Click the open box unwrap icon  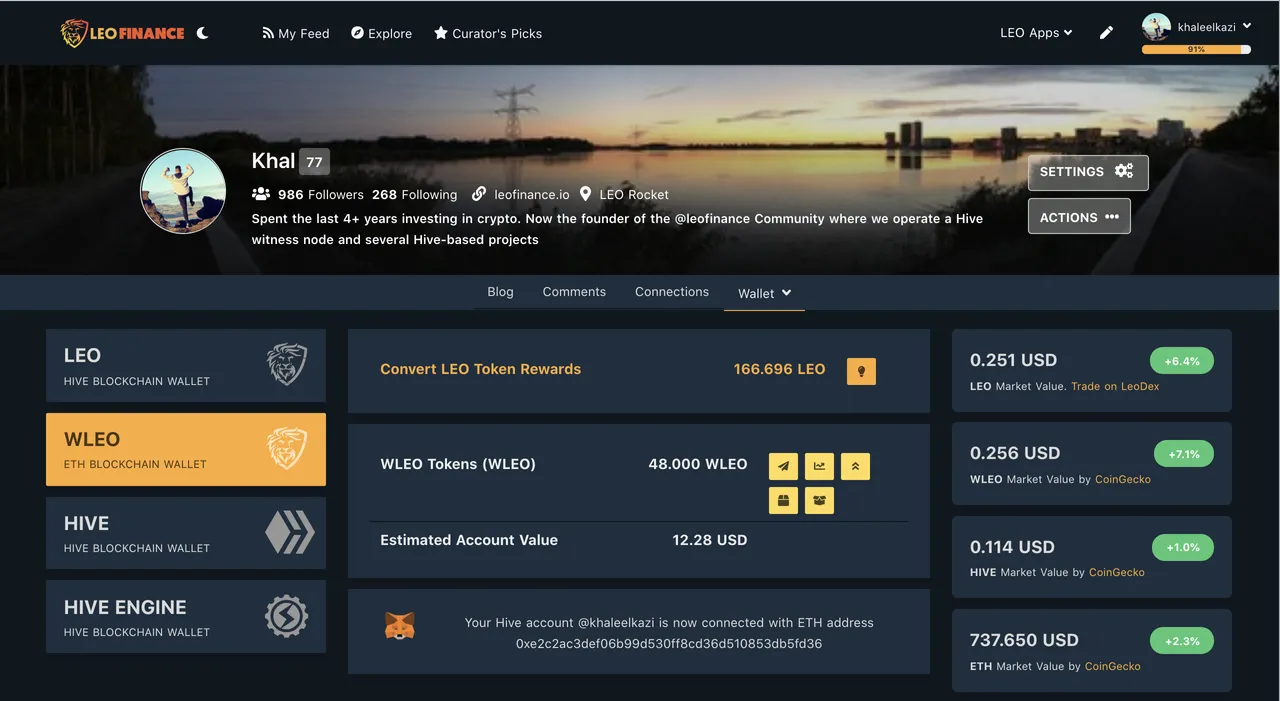(819, 500)
